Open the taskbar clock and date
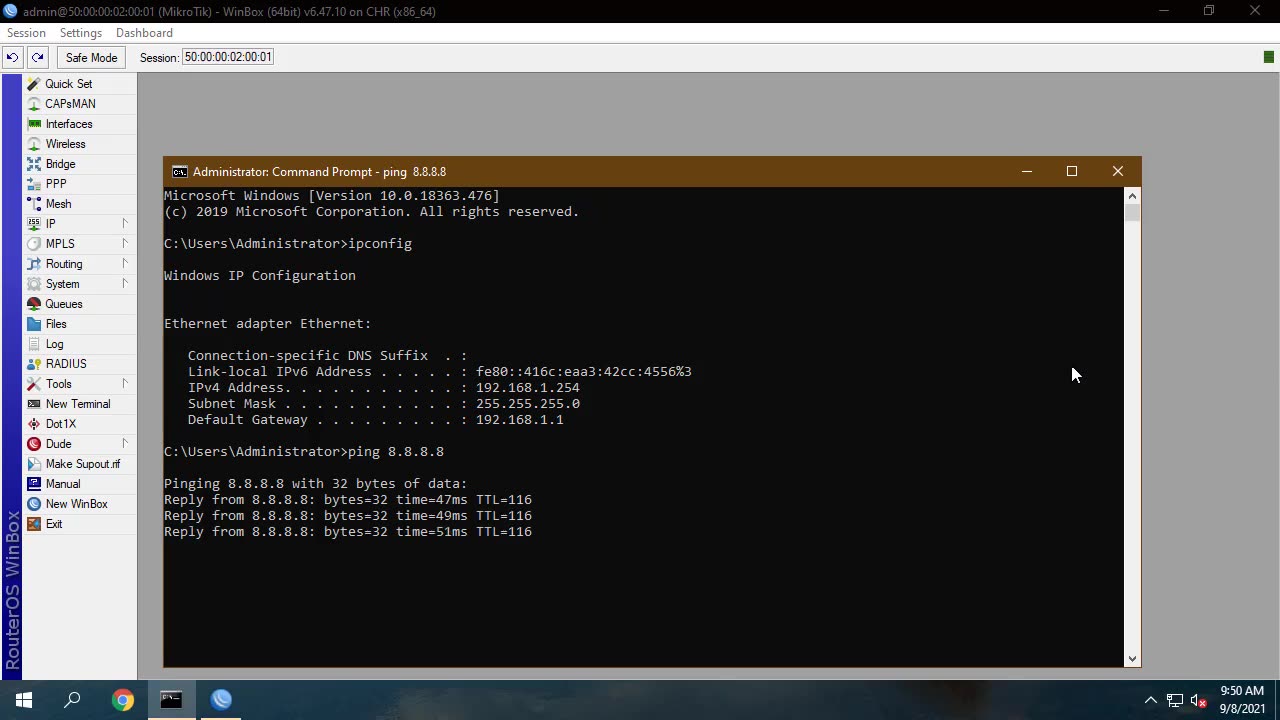The image size is (1280, 720). point(1241,699)
